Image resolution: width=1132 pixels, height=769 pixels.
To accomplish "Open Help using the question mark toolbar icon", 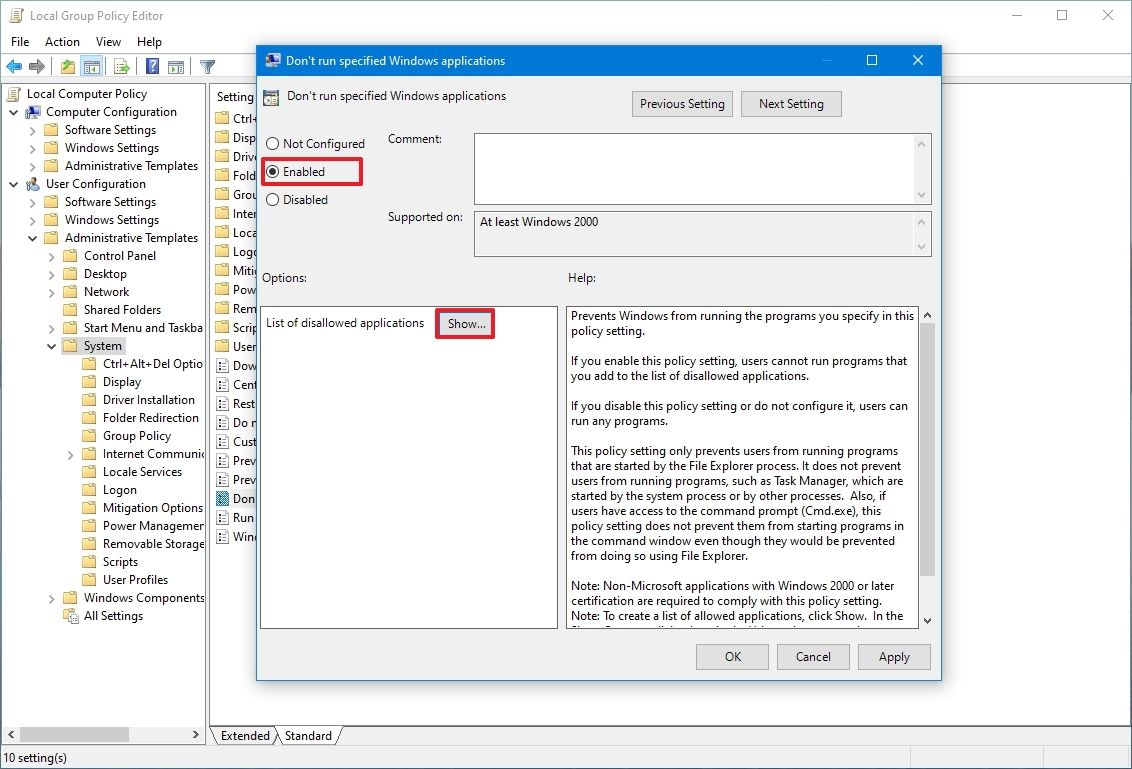I will point(151,66).
